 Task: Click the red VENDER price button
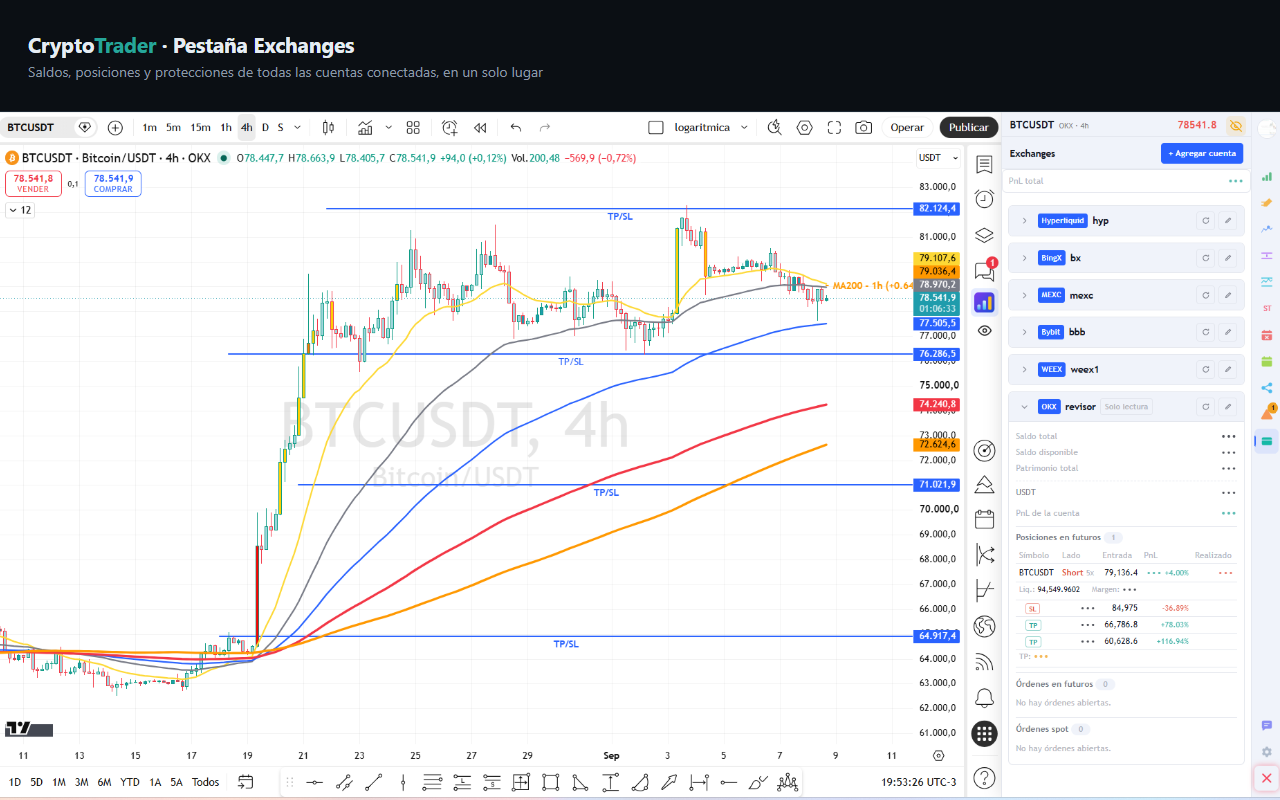click(33, 183)
